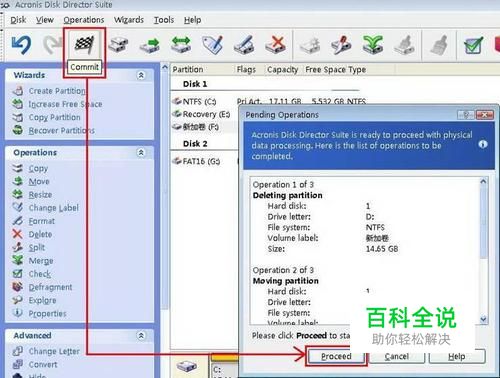Viewport: 500px width, 378px height.
Task: Click the Check partition toolbar icon
Action: tap(473, 45)
